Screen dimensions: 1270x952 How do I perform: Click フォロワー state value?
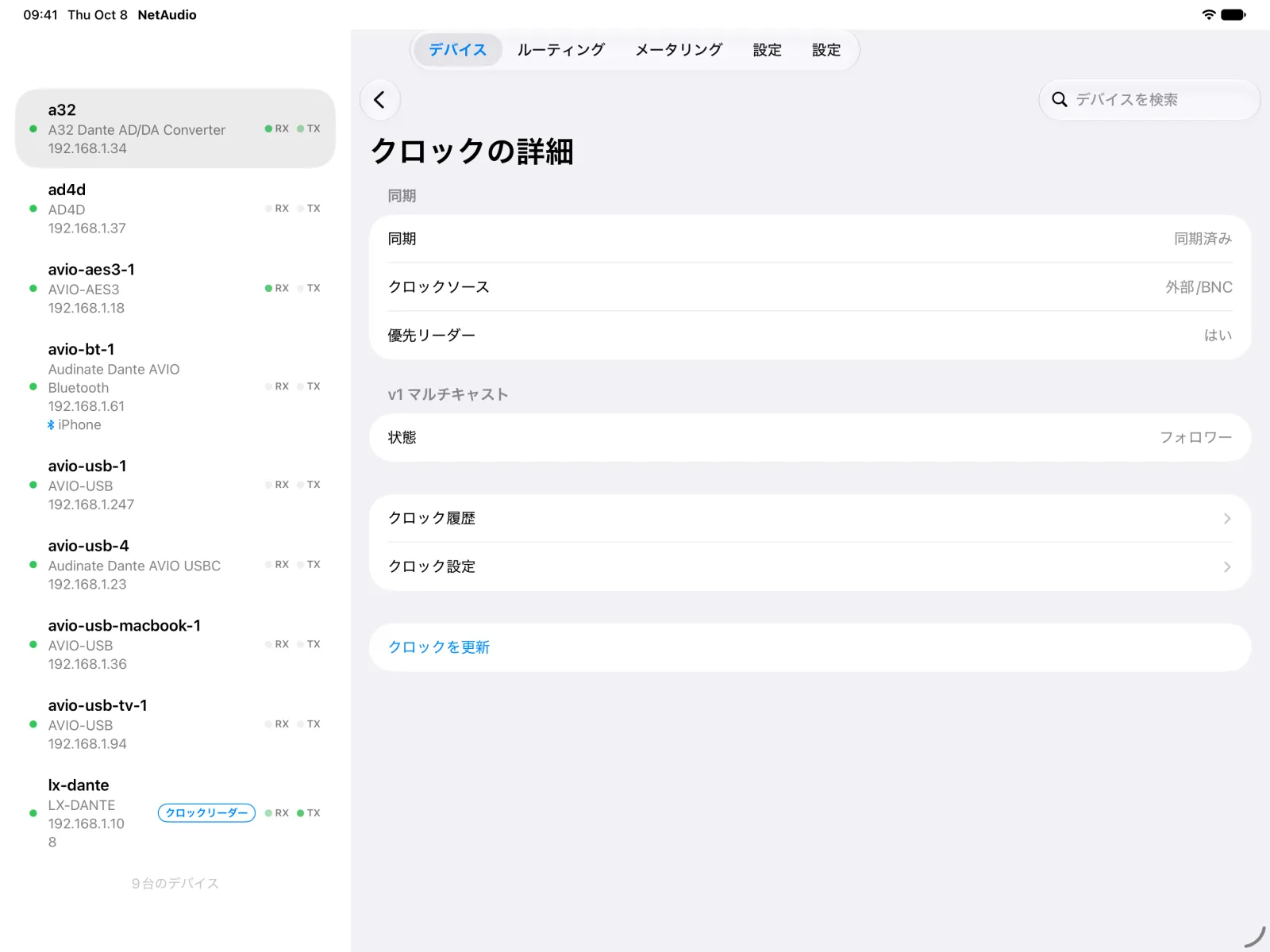point(1195,437)
